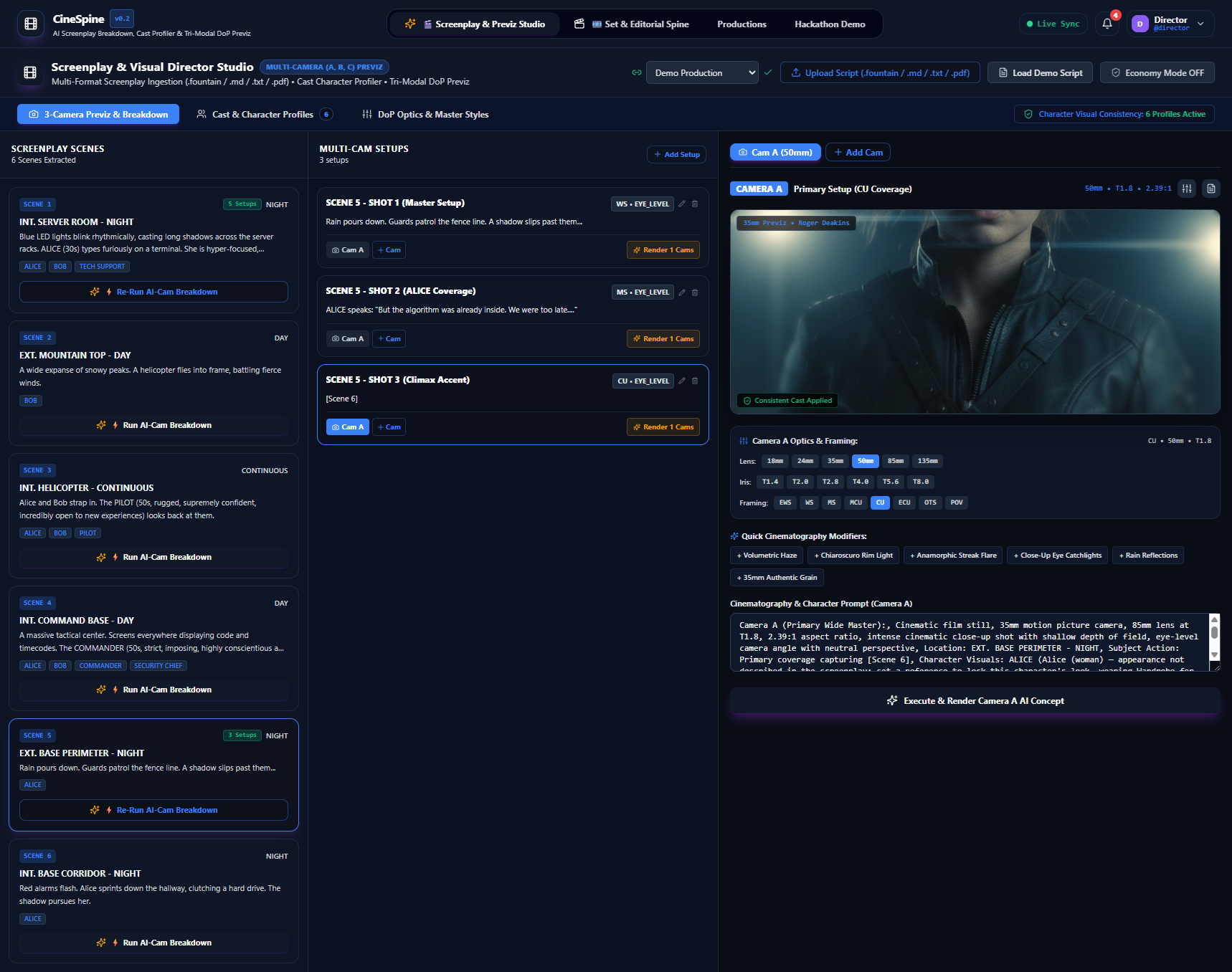Select the 85mm lens option
Screen dimensions: 1232x972
(x=896, y=461)
